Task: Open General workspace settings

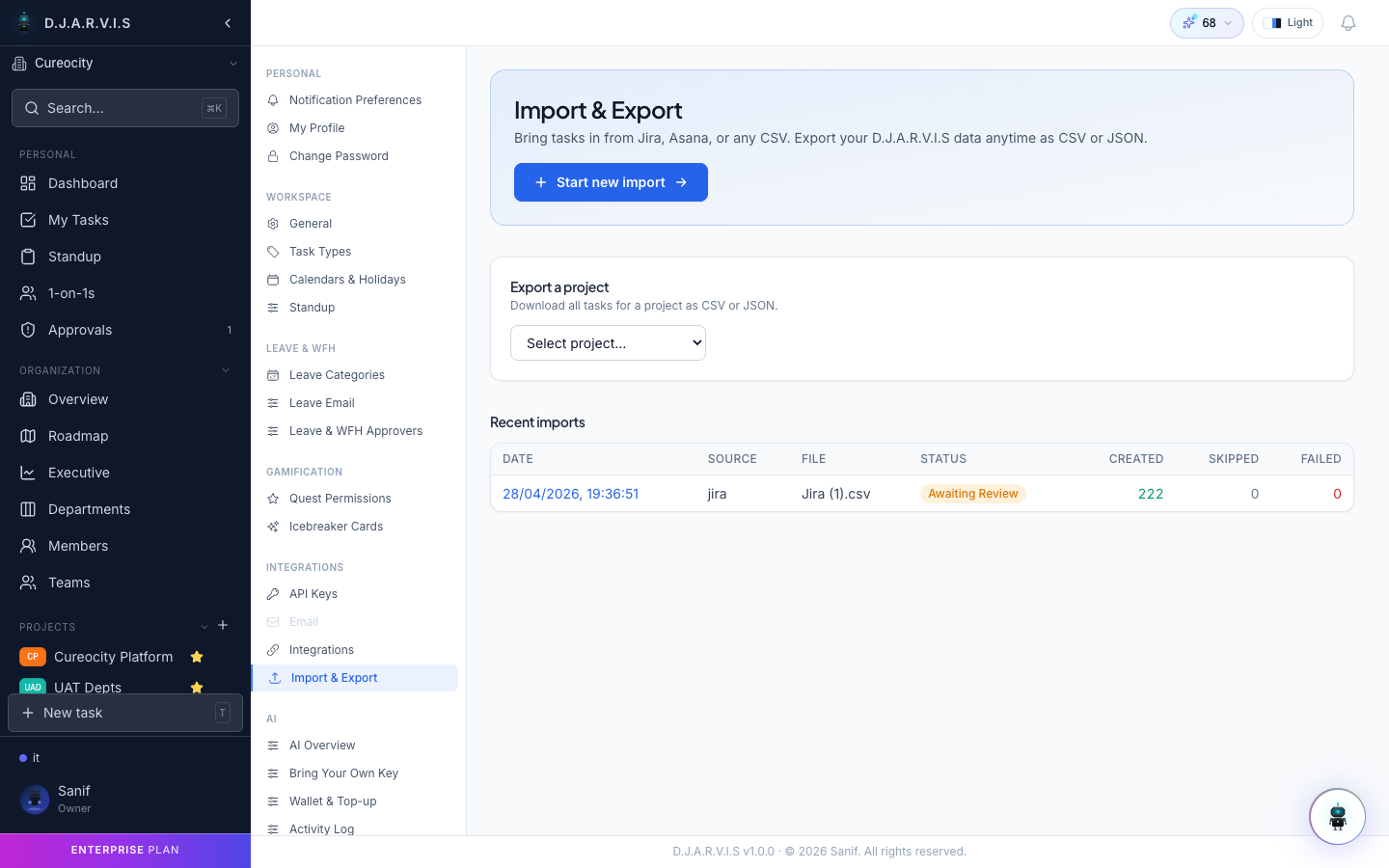Action: point(355,224)
